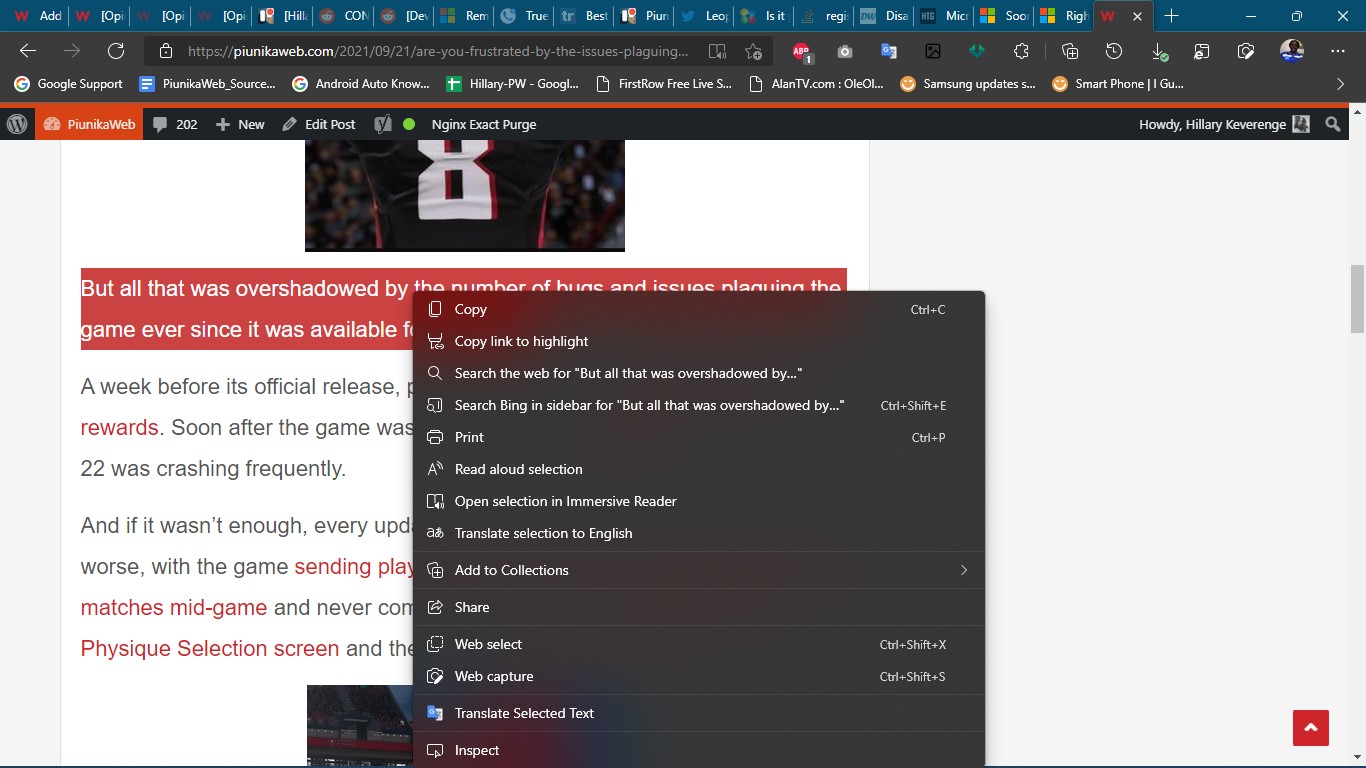Open the Extensions puzzle menu
Screen dimensions: 1366x768
1021,51
